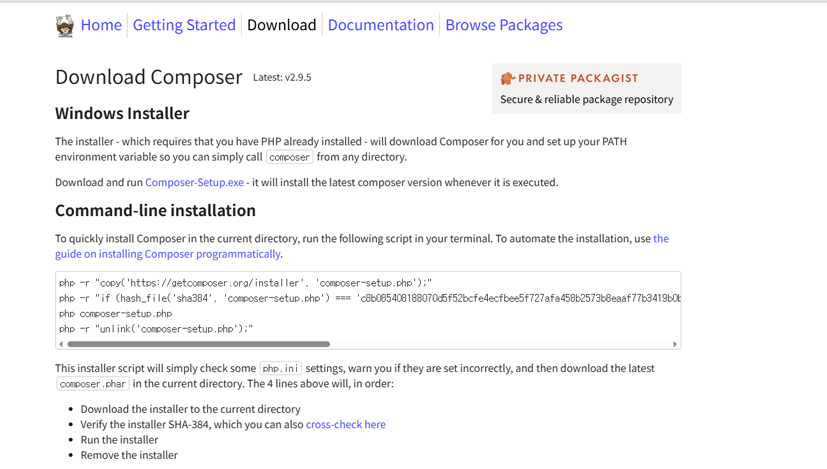The height and width of the screenshot is (469, 827).
Task: Download the Composer-Setup.exe installer
Action: (x=194, y=183)
